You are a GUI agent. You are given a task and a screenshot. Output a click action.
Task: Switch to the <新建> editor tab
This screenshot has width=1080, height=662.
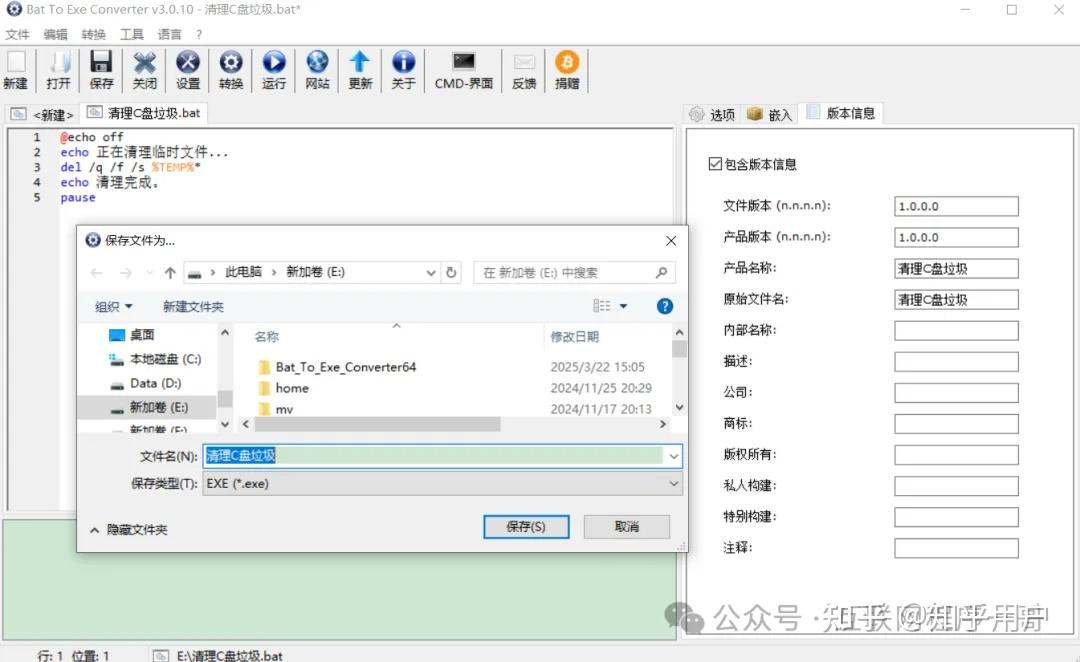pos(42,114)
